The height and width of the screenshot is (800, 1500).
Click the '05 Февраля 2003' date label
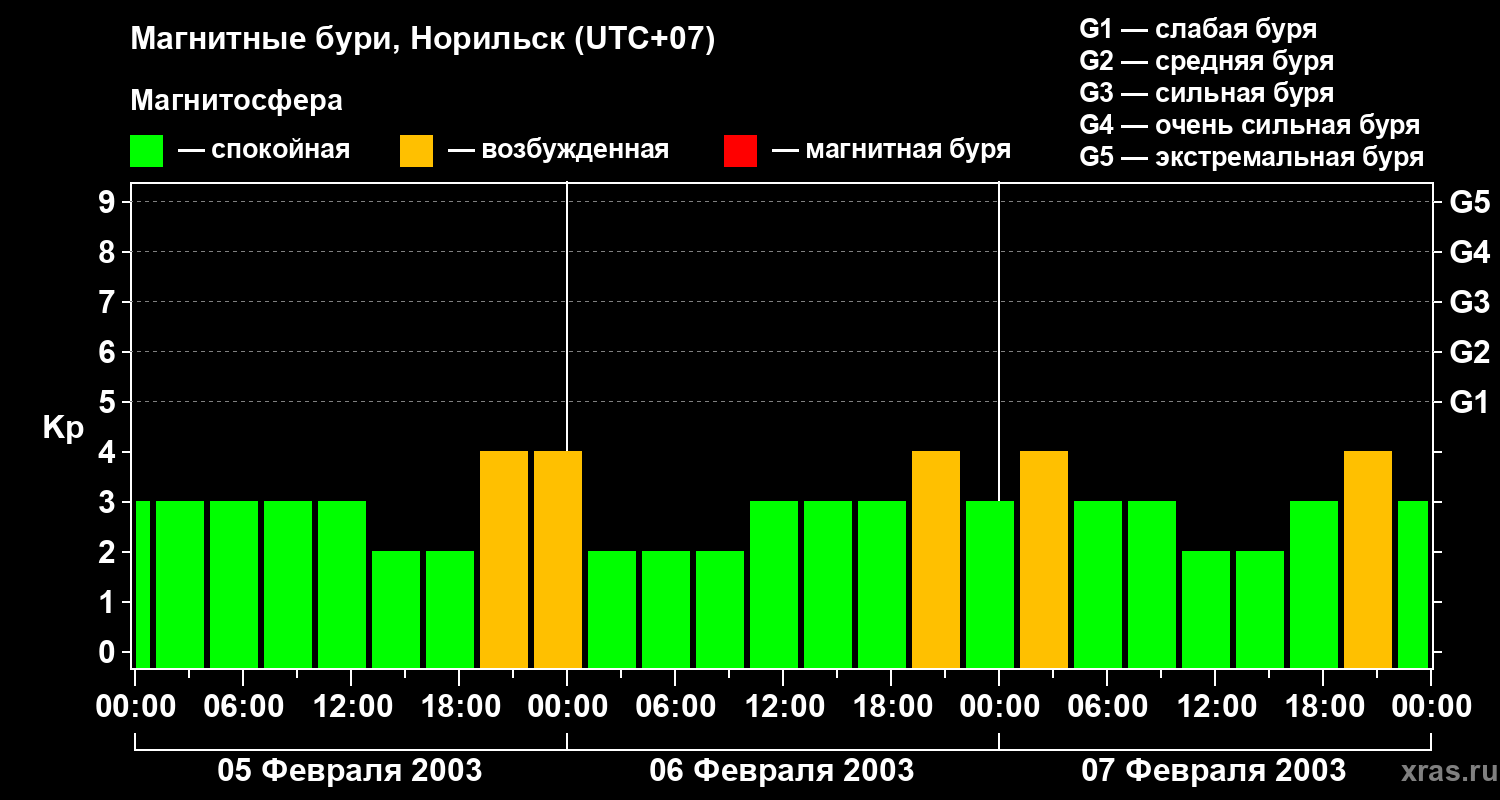[350, 771]
